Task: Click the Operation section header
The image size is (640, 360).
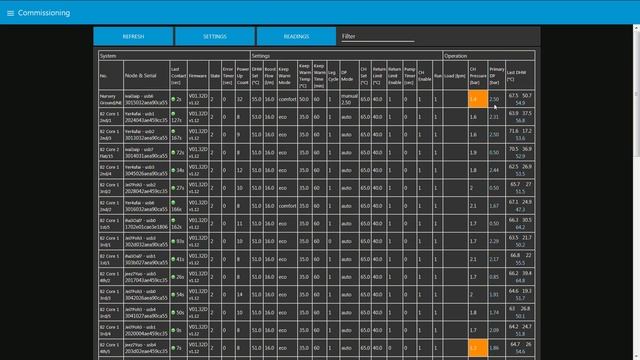Action: (489, 56)
